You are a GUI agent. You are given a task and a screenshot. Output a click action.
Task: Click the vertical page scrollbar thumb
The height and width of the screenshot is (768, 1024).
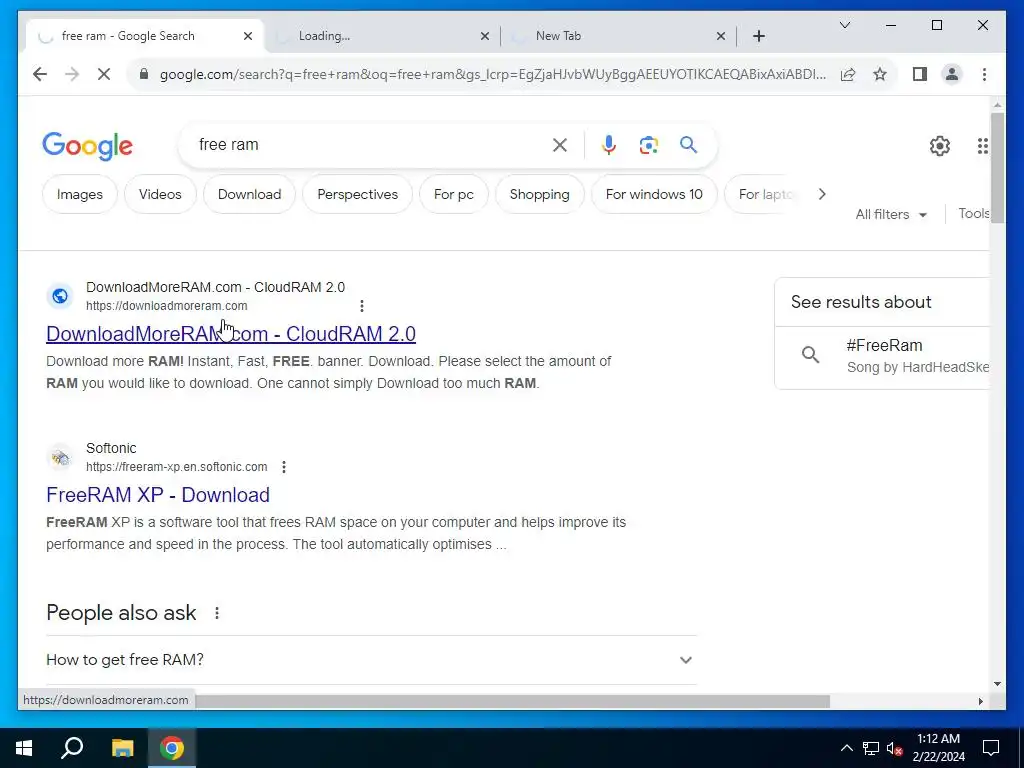coord(997,168)
